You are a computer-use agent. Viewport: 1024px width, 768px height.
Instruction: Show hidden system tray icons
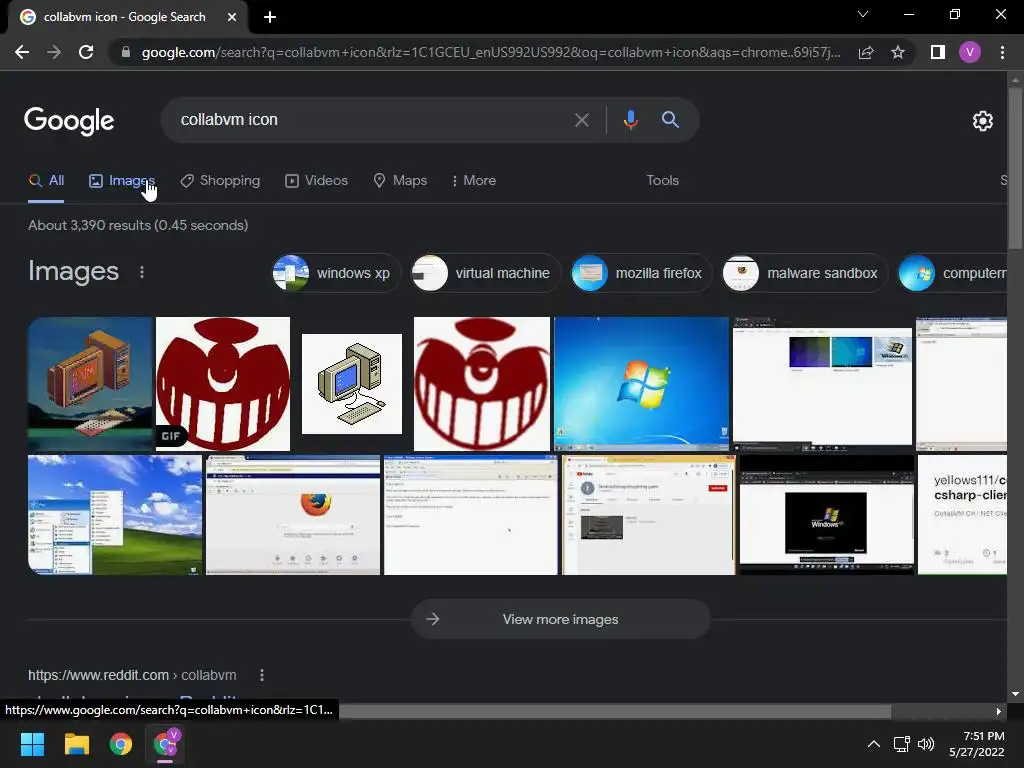pyautogui.click(x=873, y=744)
